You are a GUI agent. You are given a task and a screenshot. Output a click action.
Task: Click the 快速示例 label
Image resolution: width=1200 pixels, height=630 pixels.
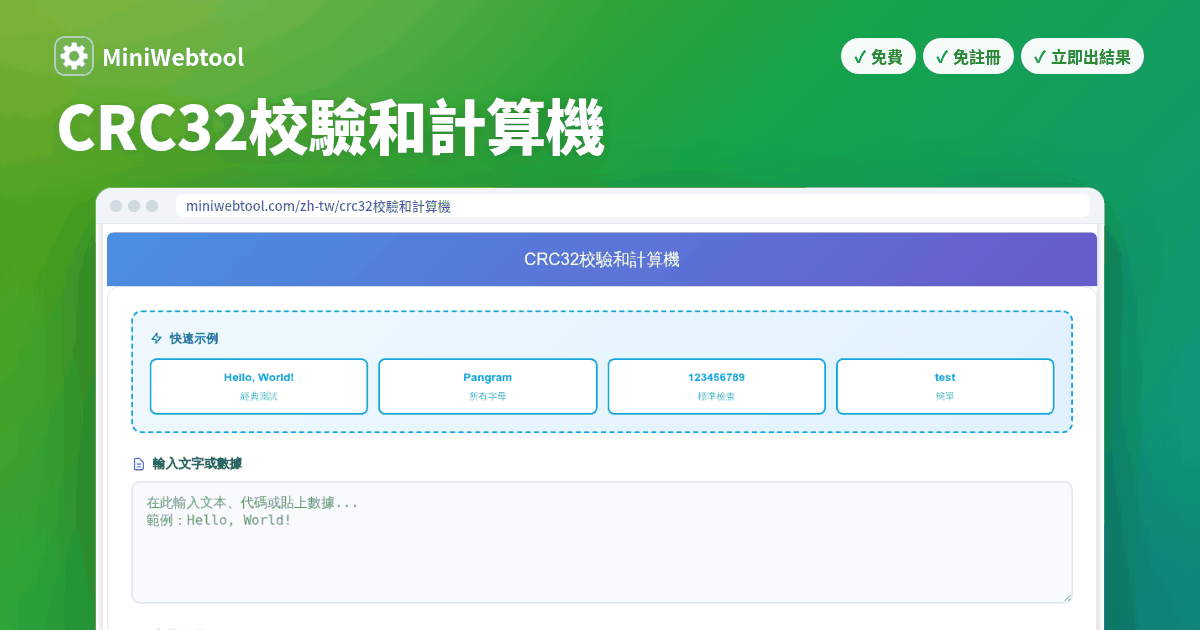[194, 338]
